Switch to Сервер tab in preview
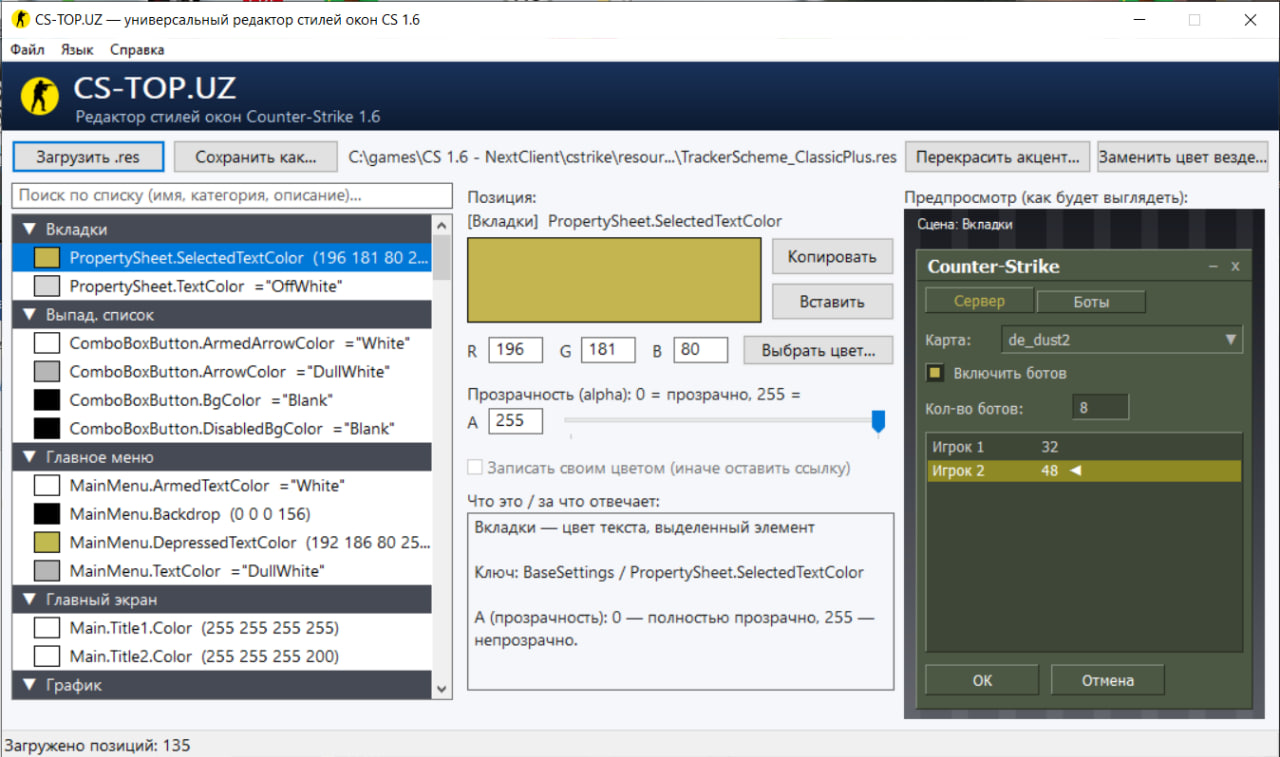Image resolution: width=1280 pixels, height=757 pixels. 979,301
